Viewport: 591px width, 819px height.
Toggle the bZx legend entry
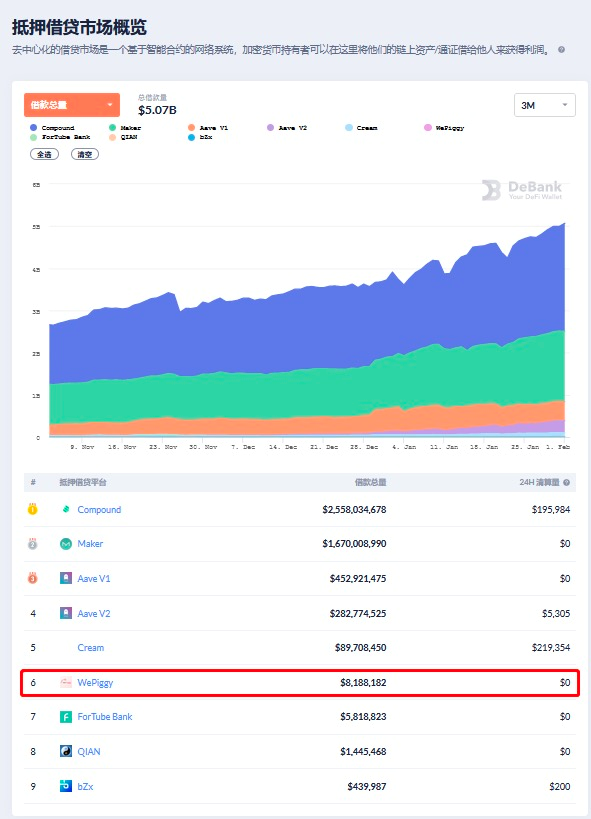pos(200,137)
